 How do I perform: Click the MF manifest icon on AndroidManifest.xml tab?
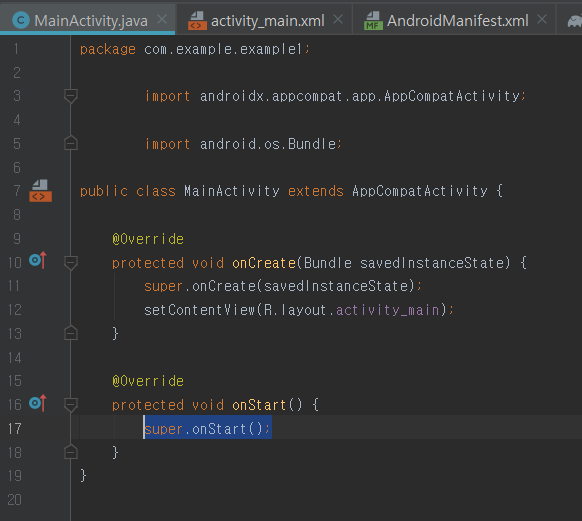373,20
